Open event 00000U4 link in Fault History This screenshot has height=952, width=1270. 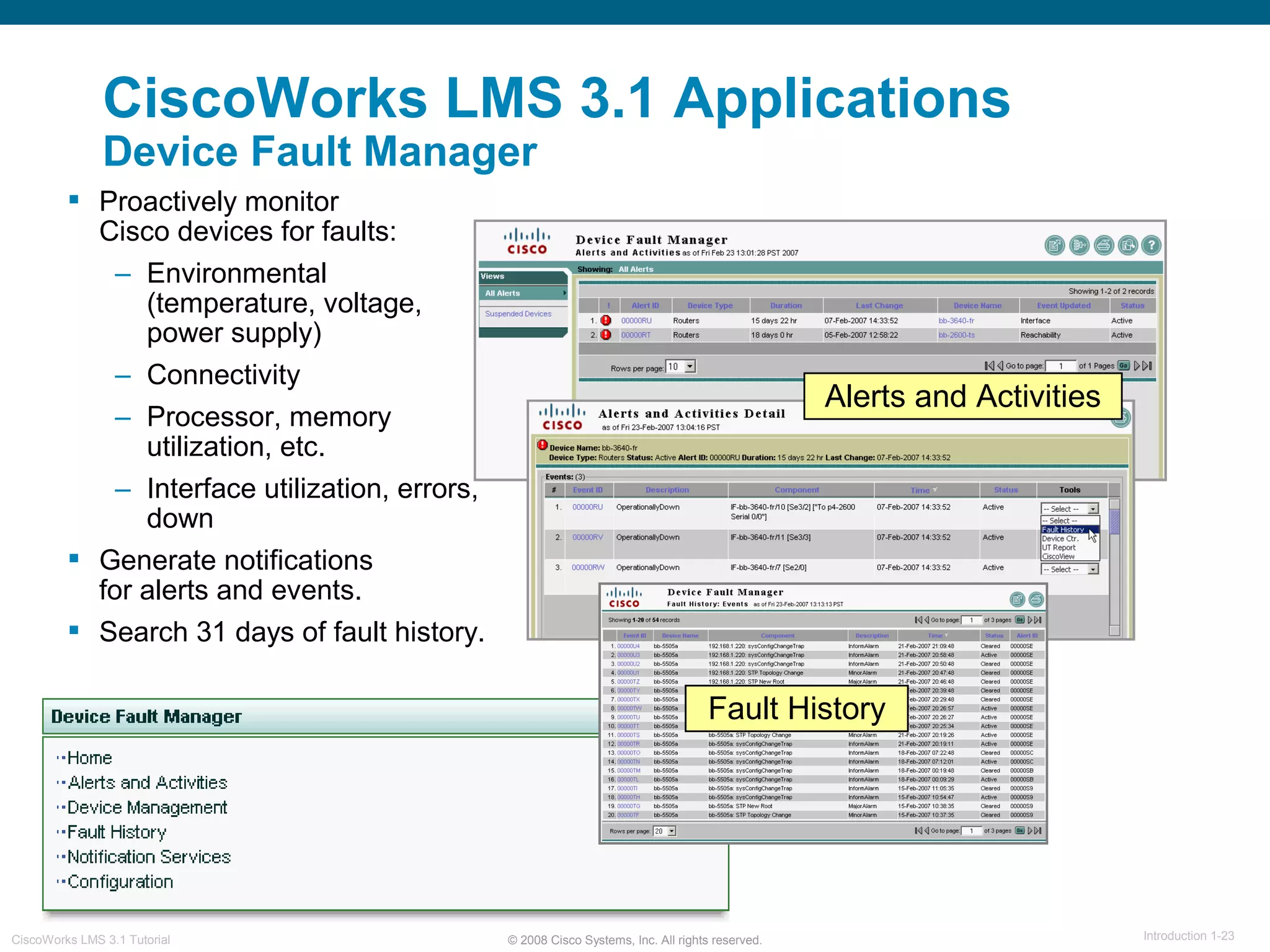[x=628, y=646]
